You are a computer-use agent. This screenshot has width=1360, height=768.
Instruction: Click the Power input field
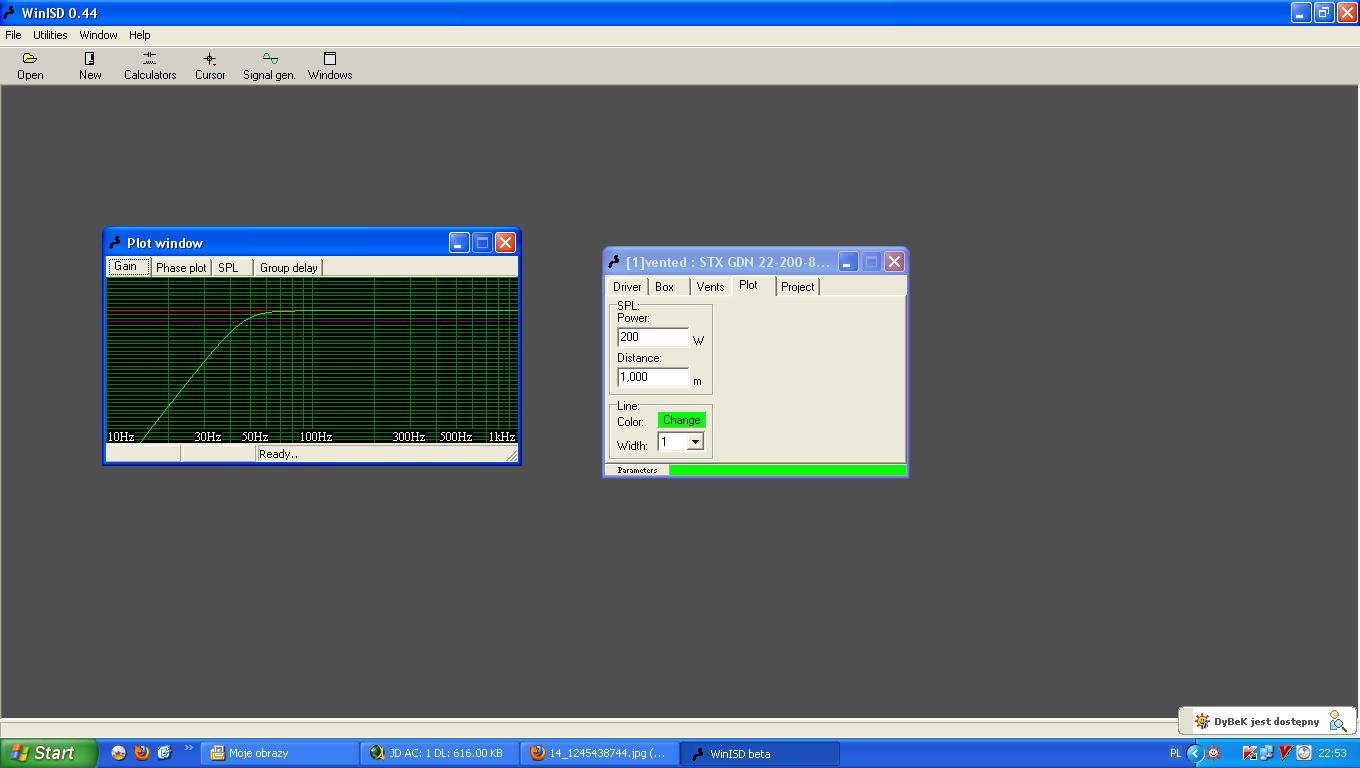point(653,337)
